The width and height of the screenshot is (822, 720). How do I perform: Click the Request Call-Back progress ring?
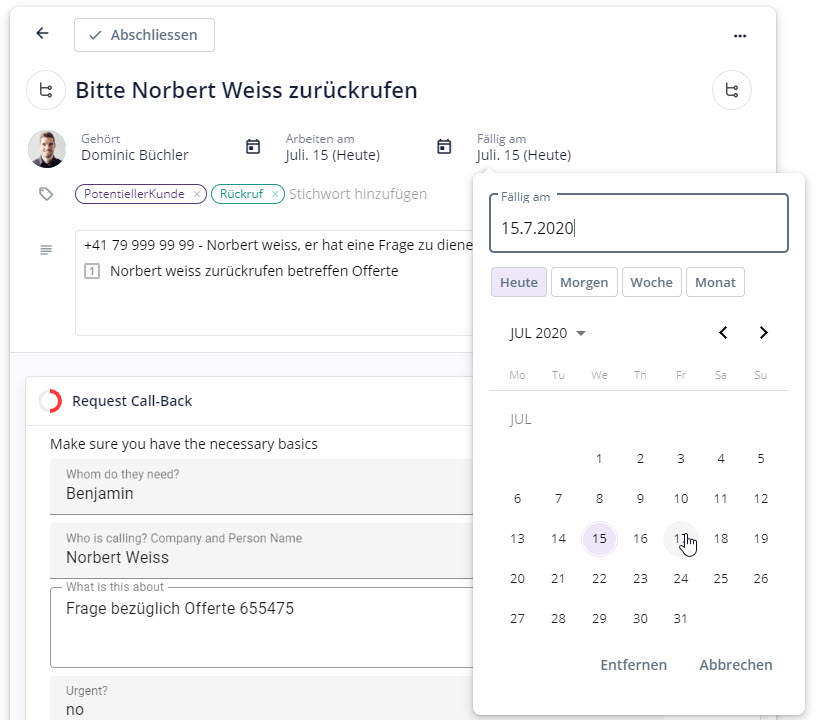point(50,401)
